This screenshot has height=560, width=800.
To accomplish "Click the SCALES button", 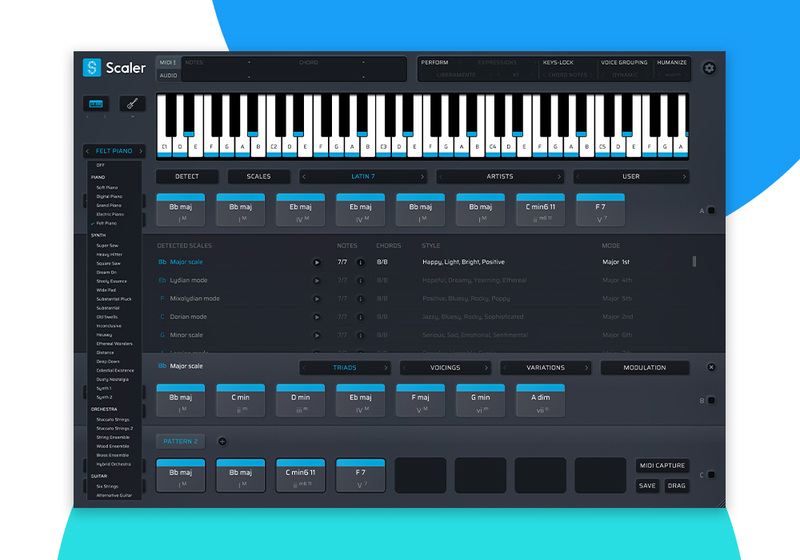I will coord(259,176).
